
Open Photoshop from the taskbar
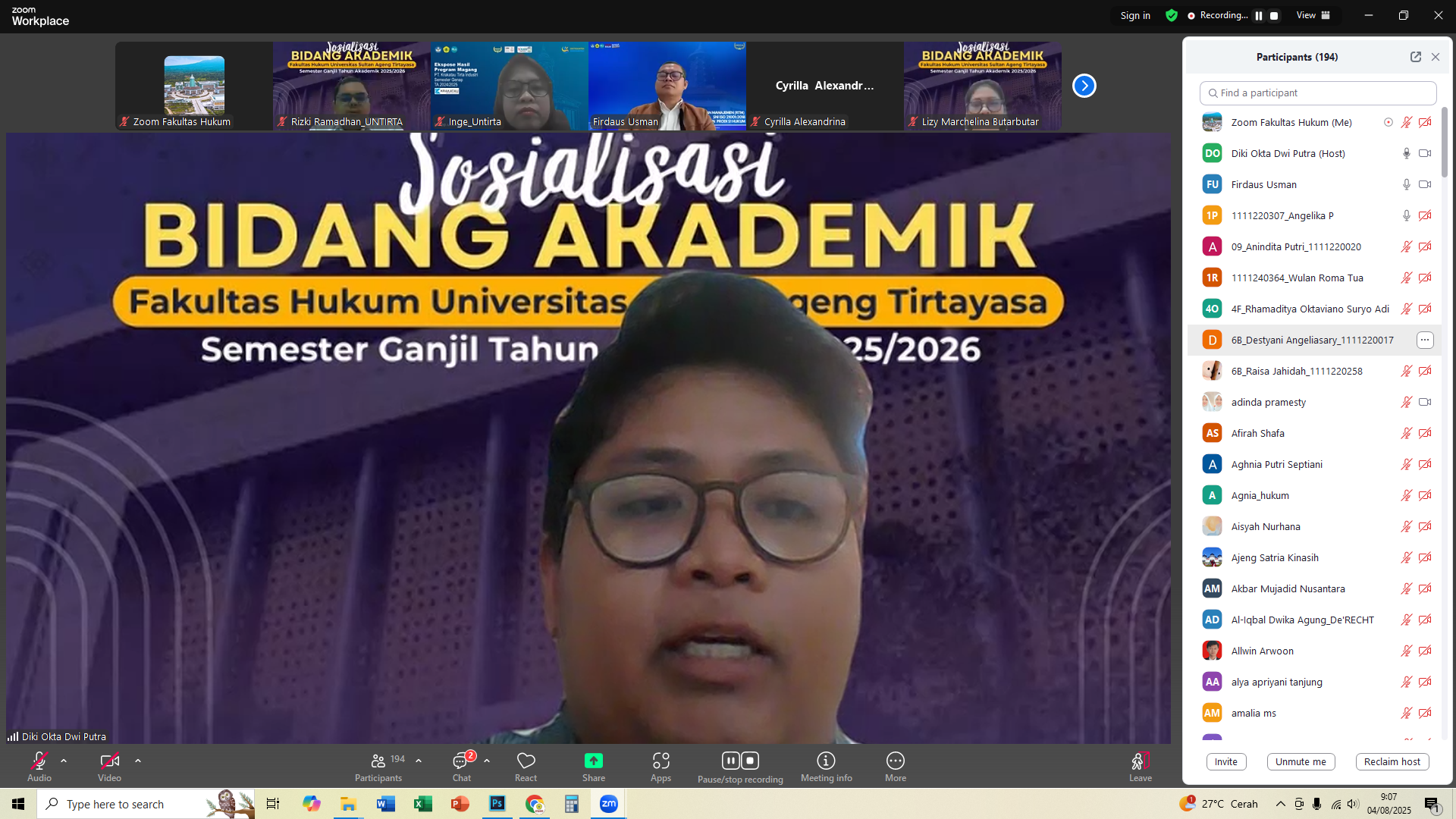tap(497, 804)
